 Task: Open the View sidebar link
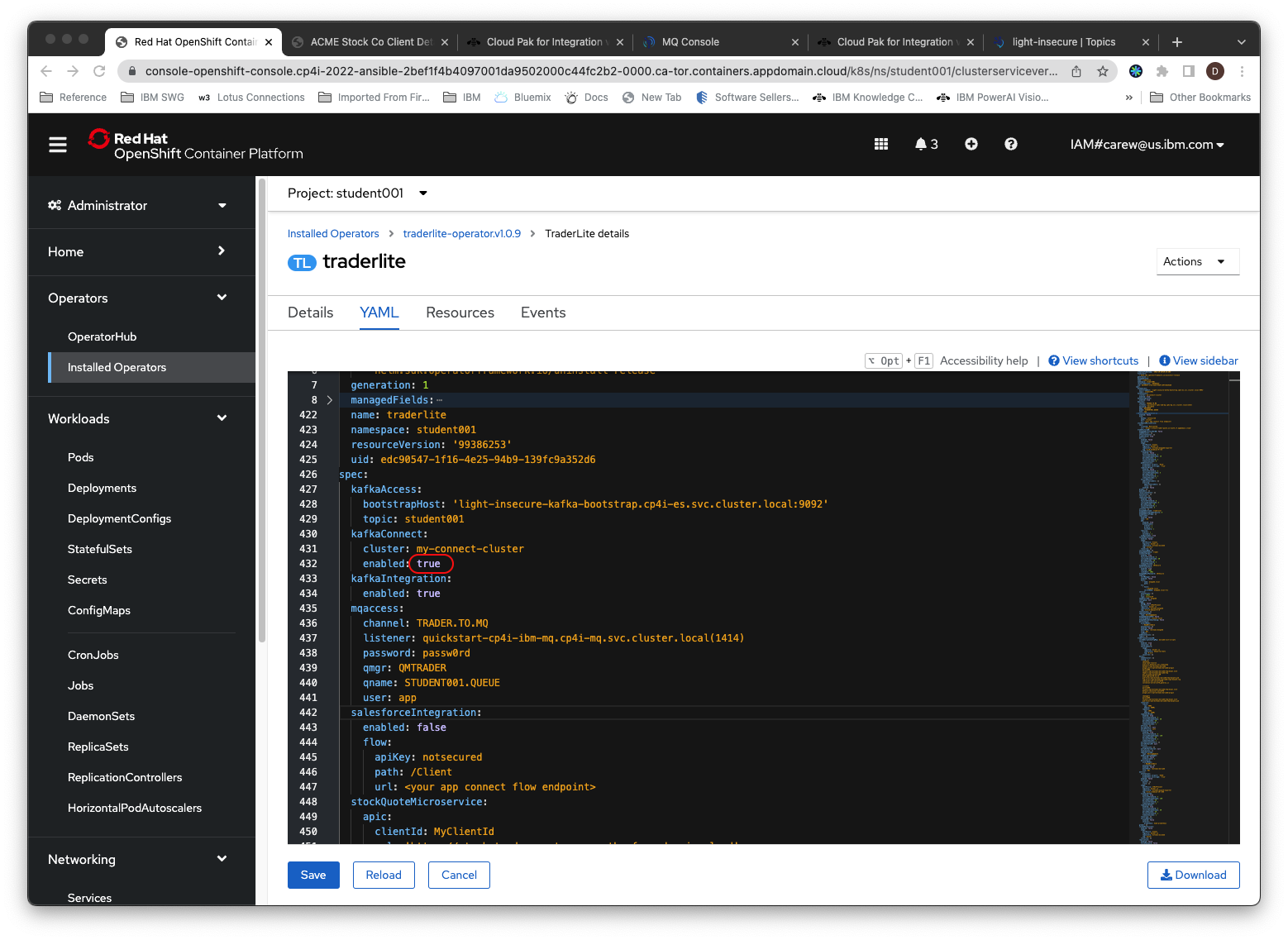coord(1199,360)
